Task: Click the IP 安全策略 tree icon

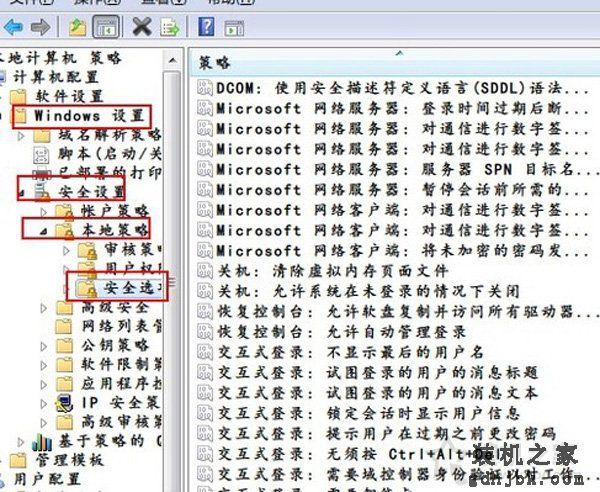Action: coord(64,403)
